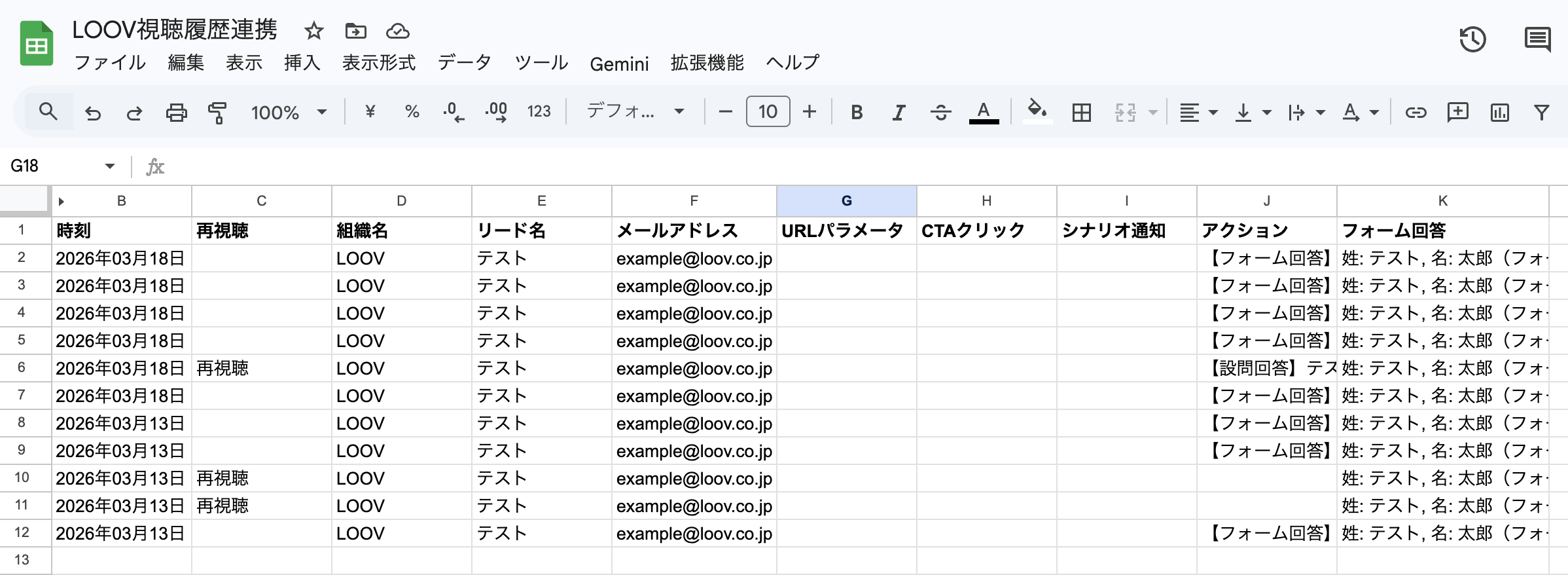Click the insert chart icon
The height and width of the screenshot is (575, 1568).
(x=1499, y=113)
